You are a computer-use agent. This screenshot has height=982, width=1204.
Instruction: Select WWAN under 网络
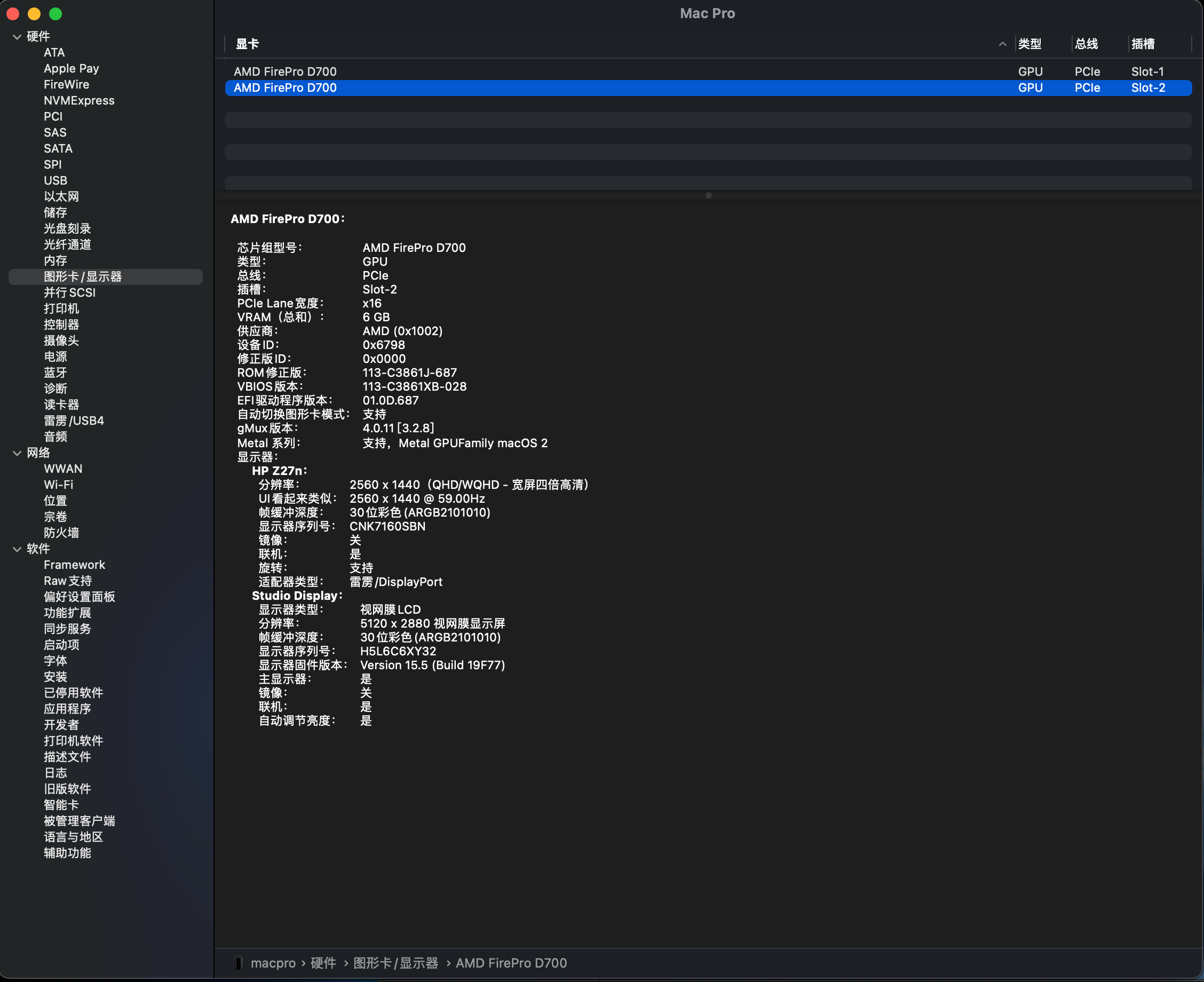[63, 469]
